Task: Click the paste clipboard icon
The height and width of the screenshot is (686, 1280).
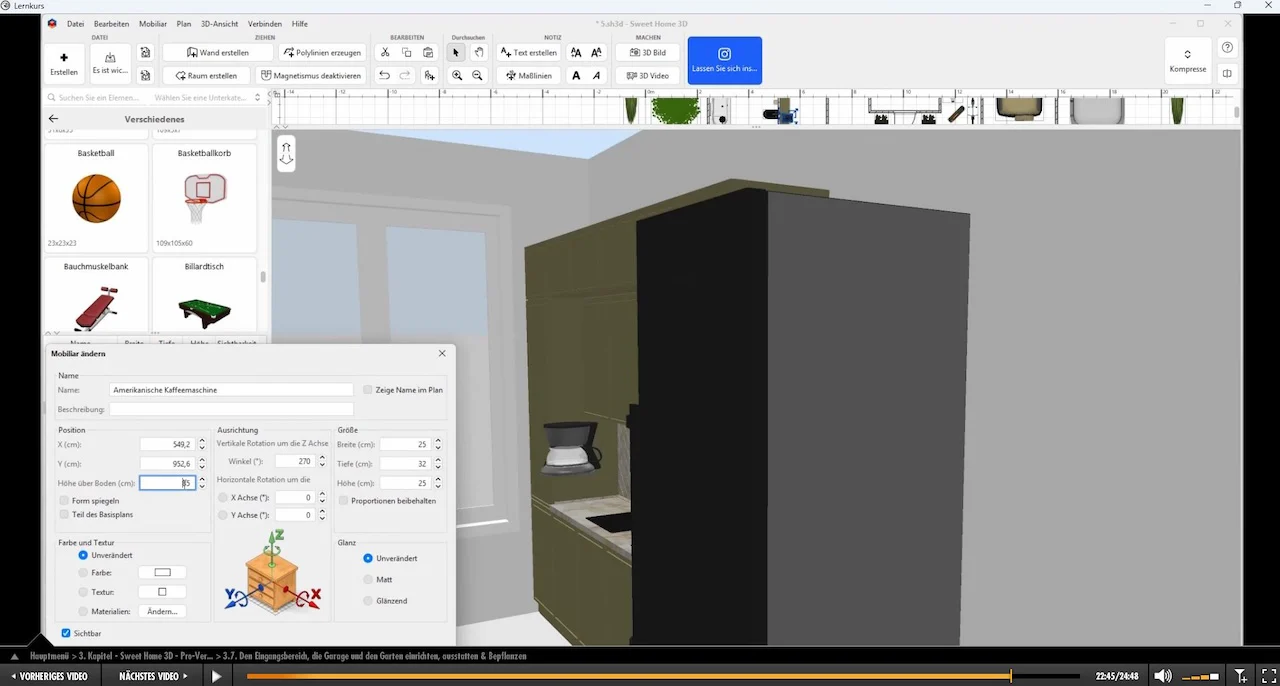Action: [x=428, y=53]
